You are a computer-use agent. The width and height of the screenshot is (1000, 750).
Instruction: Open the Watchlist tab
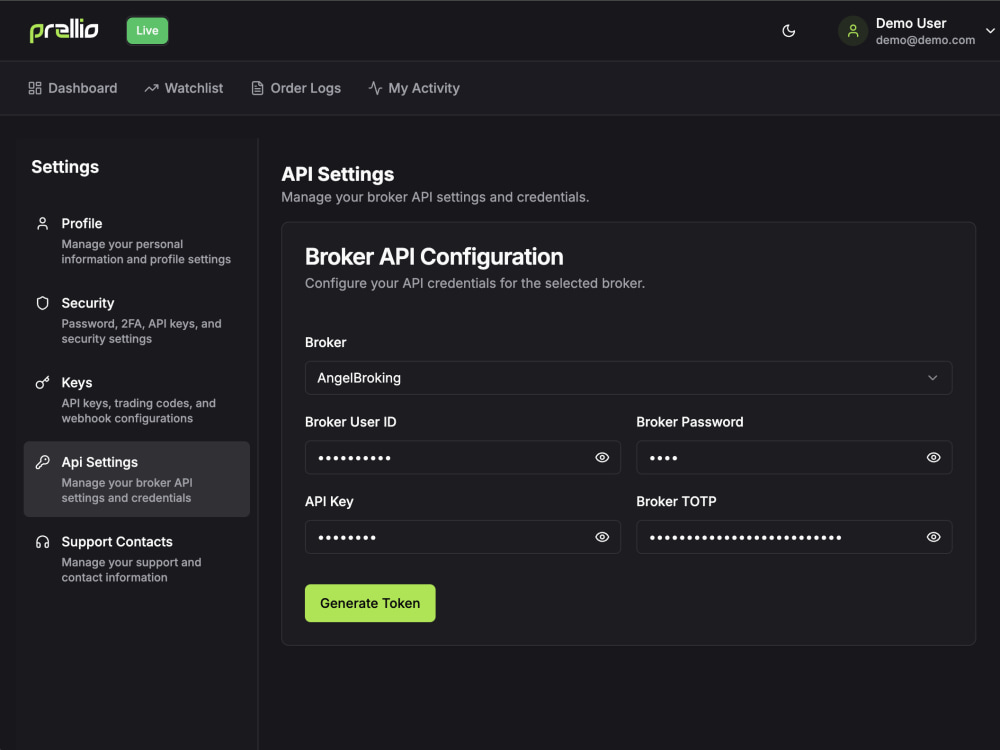(184, 88)
